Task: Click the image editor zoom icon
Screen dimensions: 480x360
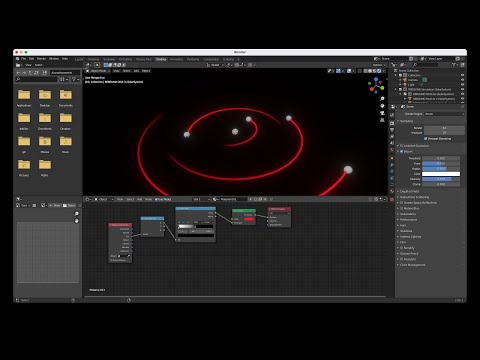Action: point(77,214)
